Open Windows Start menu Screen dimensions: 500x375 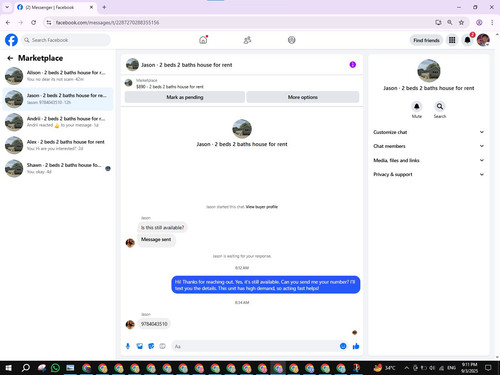coord(9,368)
